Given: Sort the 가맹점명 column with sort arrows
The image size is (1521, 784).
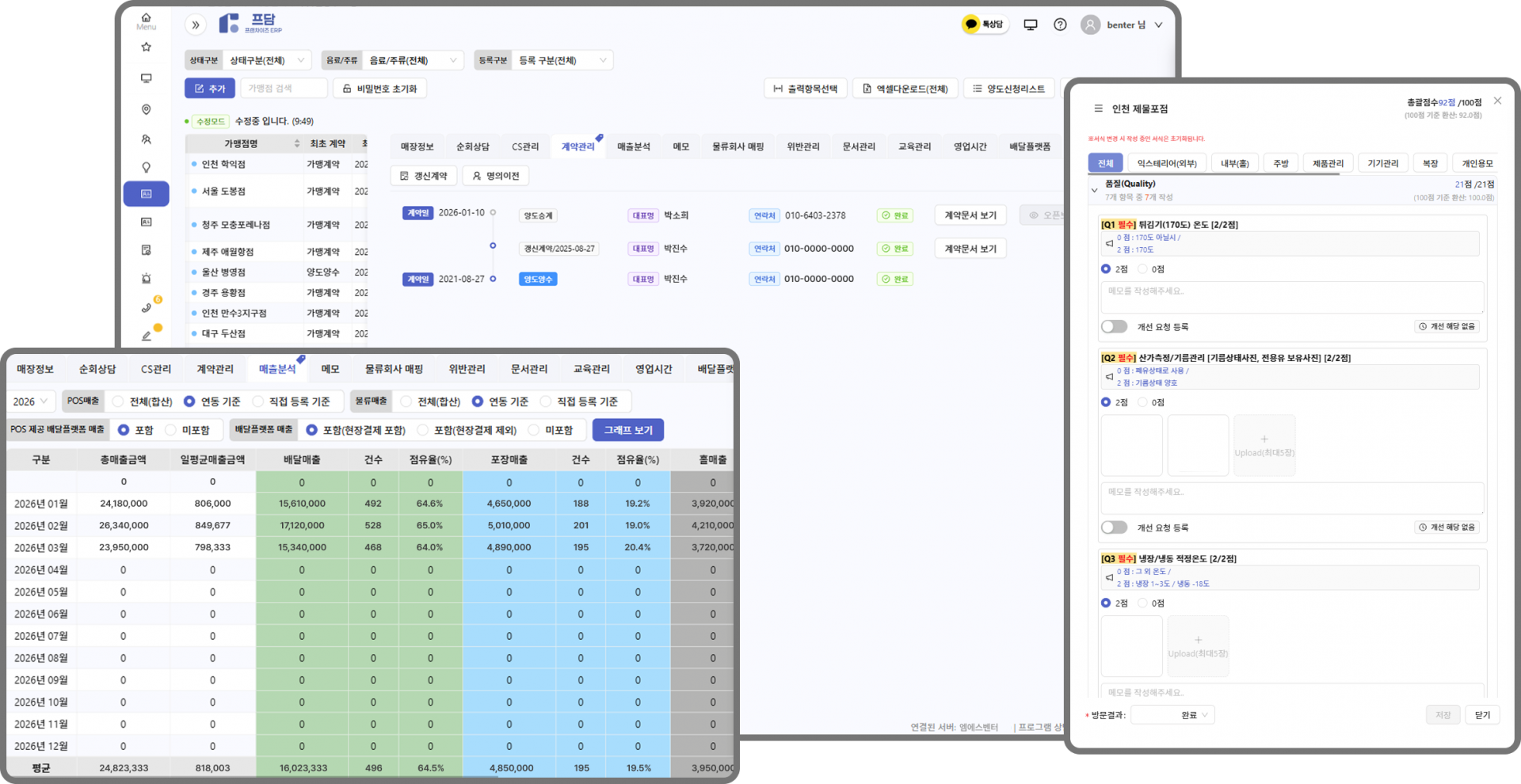Looking at the screenshot, I should [x=297, y=143].
